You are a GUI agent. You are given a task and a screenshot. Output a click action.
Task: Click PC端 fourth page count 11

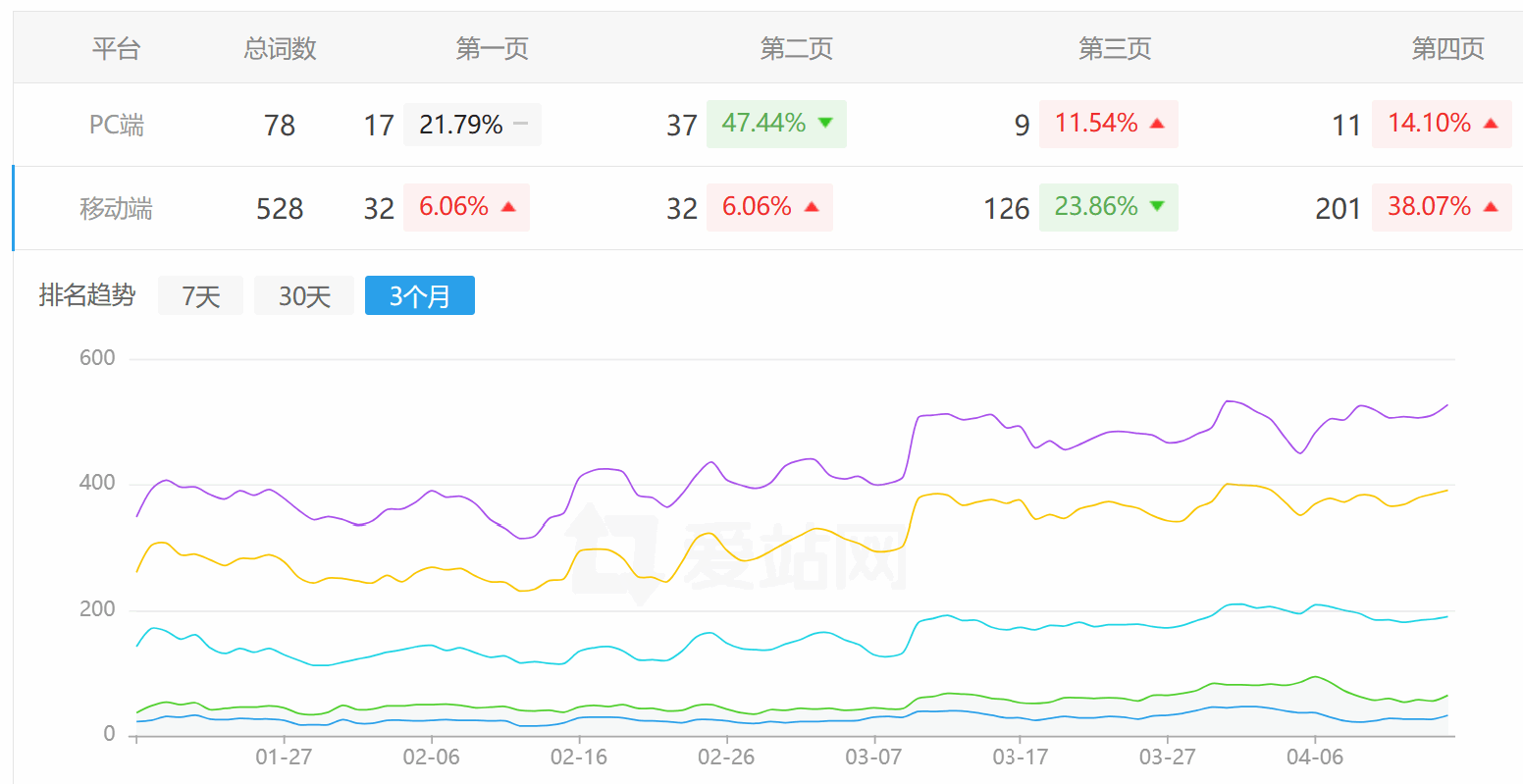point(1346,126)
